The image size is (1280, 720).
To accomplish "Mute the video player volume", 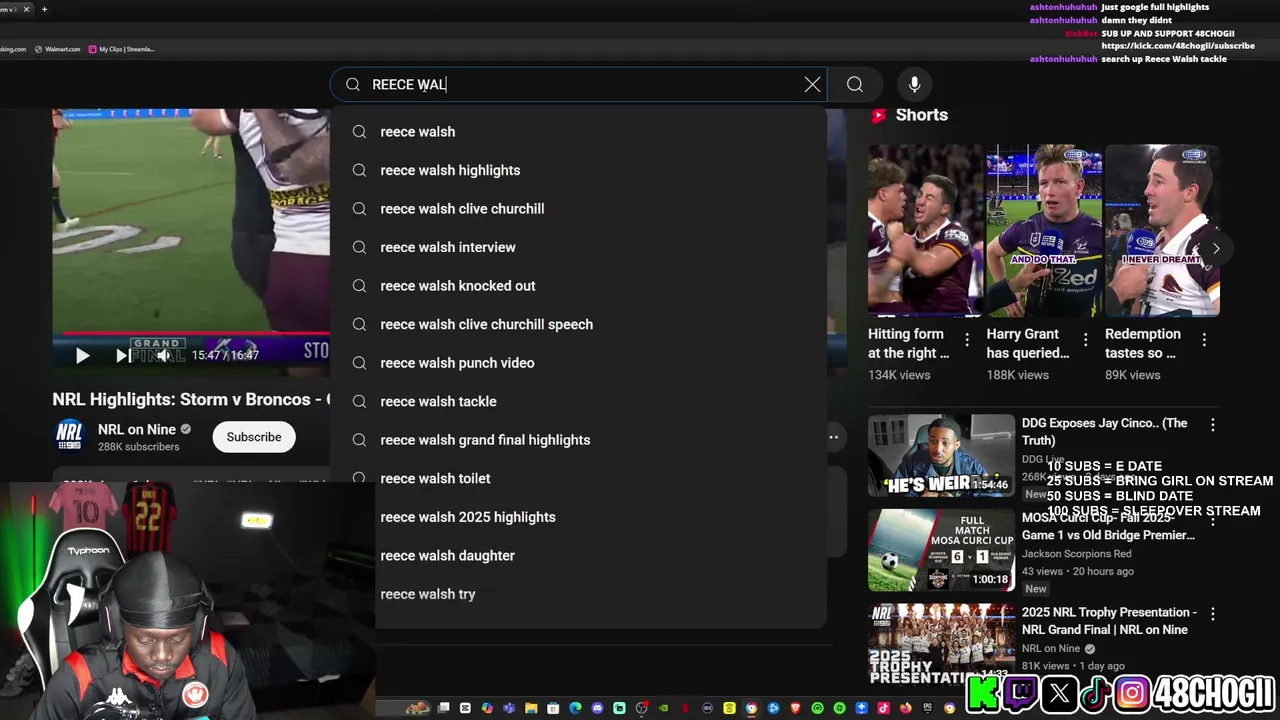I will coord(163,355).
